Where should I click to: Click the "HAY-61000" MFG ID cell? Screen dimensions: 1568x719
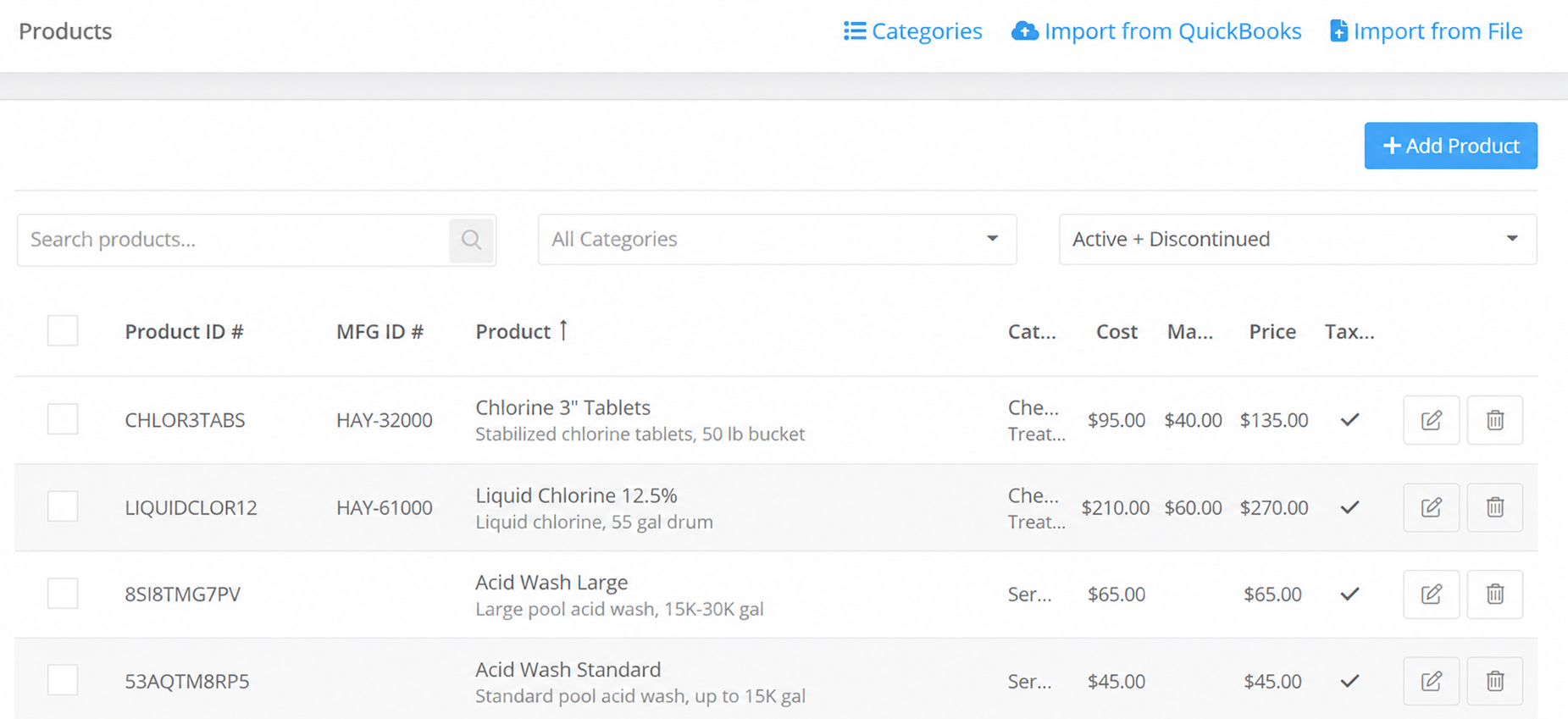[x=385, y=507]
